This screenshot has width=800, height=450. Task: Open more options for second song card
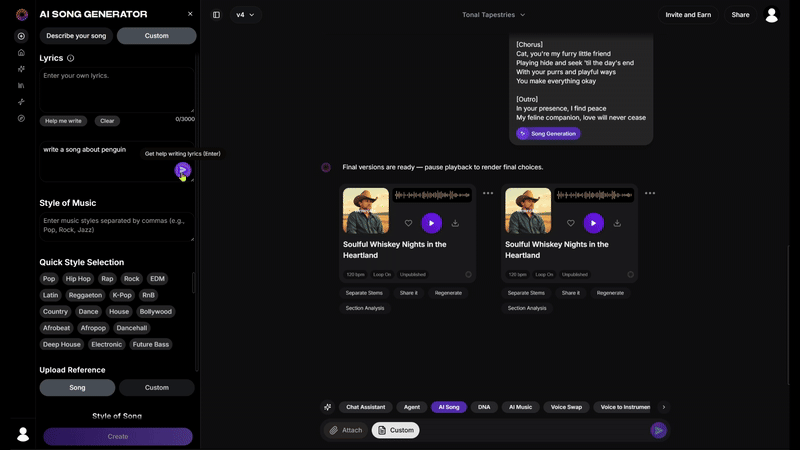point(649,193)
